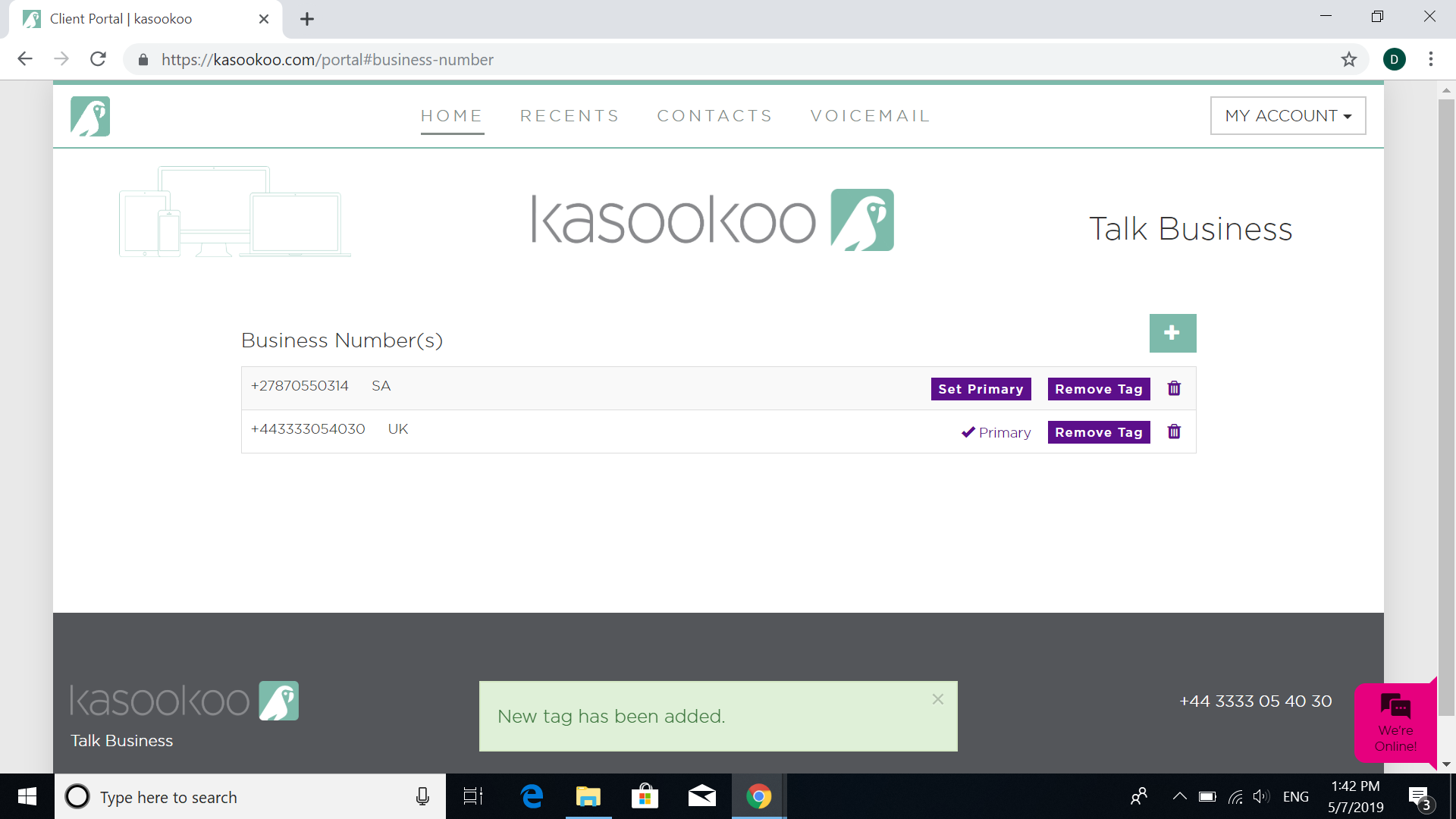Open Microsoft Edge from the taskbar
The width and height of the screenshot is (1456, 819).
532,796
